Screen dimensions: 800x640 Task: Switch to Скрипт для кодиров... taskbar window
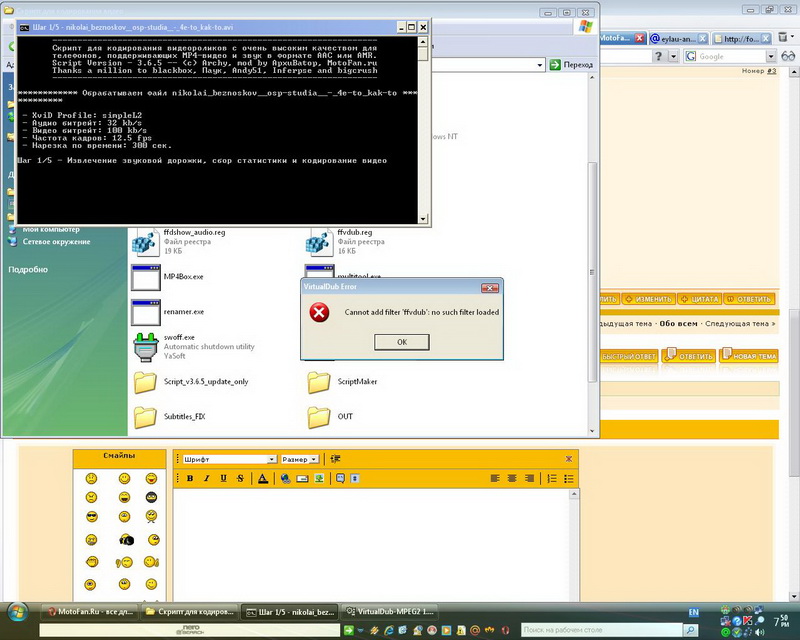[190, 611]
